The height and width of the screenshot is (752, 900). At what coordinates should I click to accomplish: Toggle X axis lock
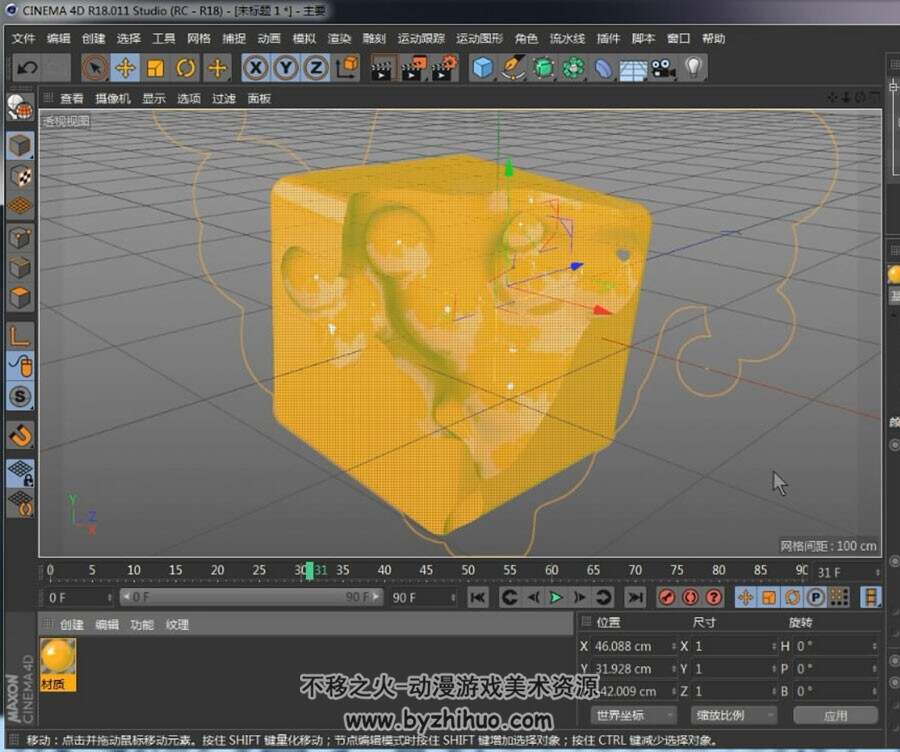click(x=255, y=68)
